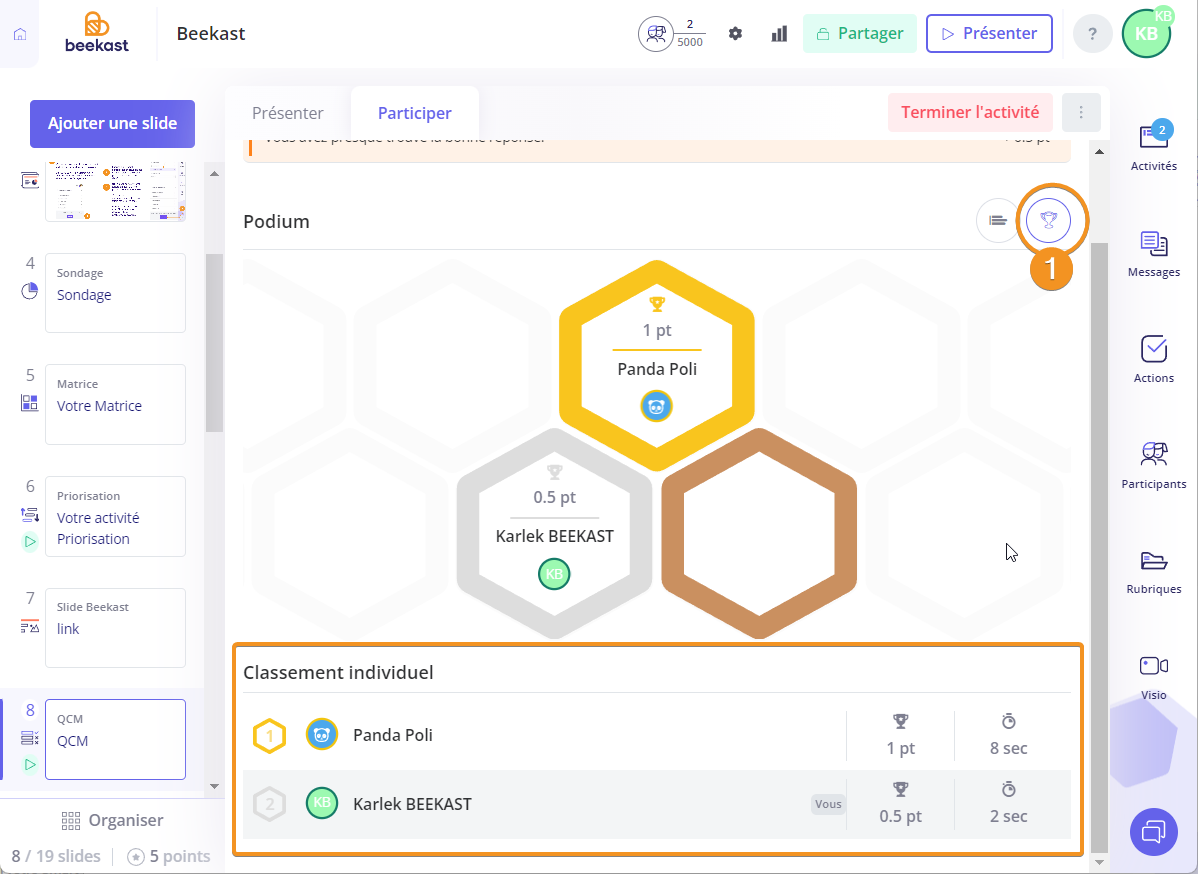This screenshot has height=874, width=1198.
Task: Switch to podium trophy view icon
Action: point(1049,221)
